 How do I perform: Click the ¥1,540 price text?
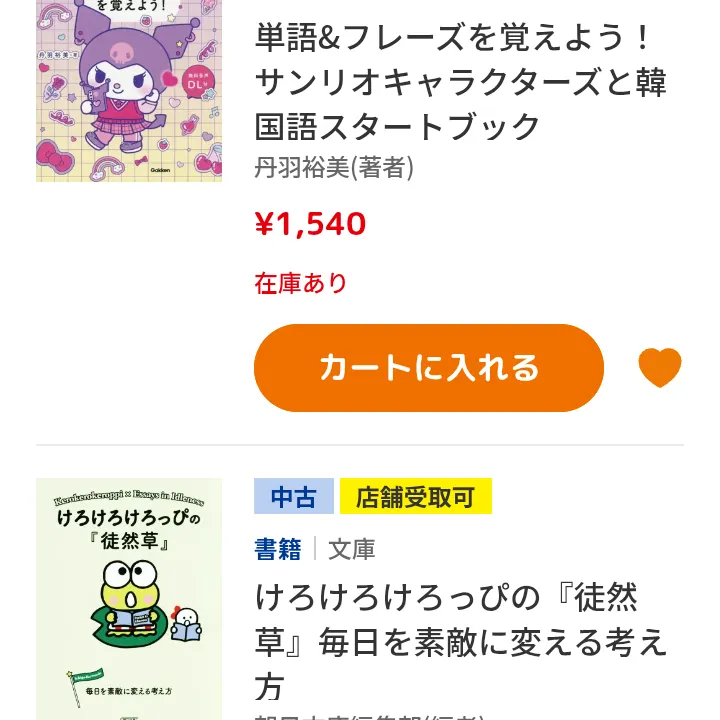(x=310, y=224)
